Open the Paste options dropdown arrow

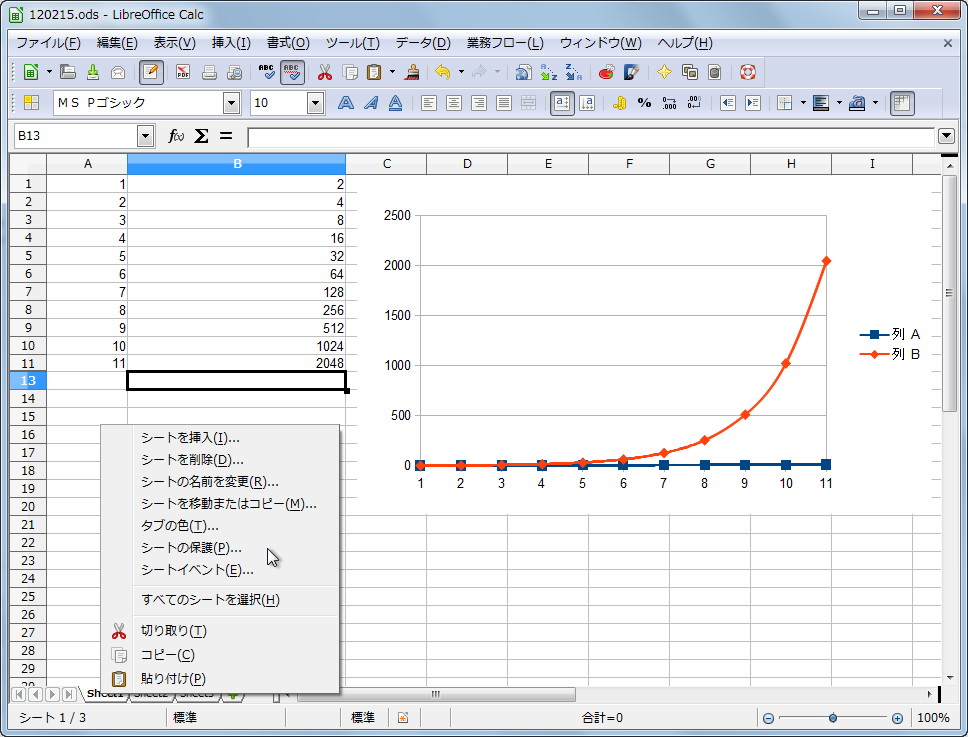pos(393,72)
